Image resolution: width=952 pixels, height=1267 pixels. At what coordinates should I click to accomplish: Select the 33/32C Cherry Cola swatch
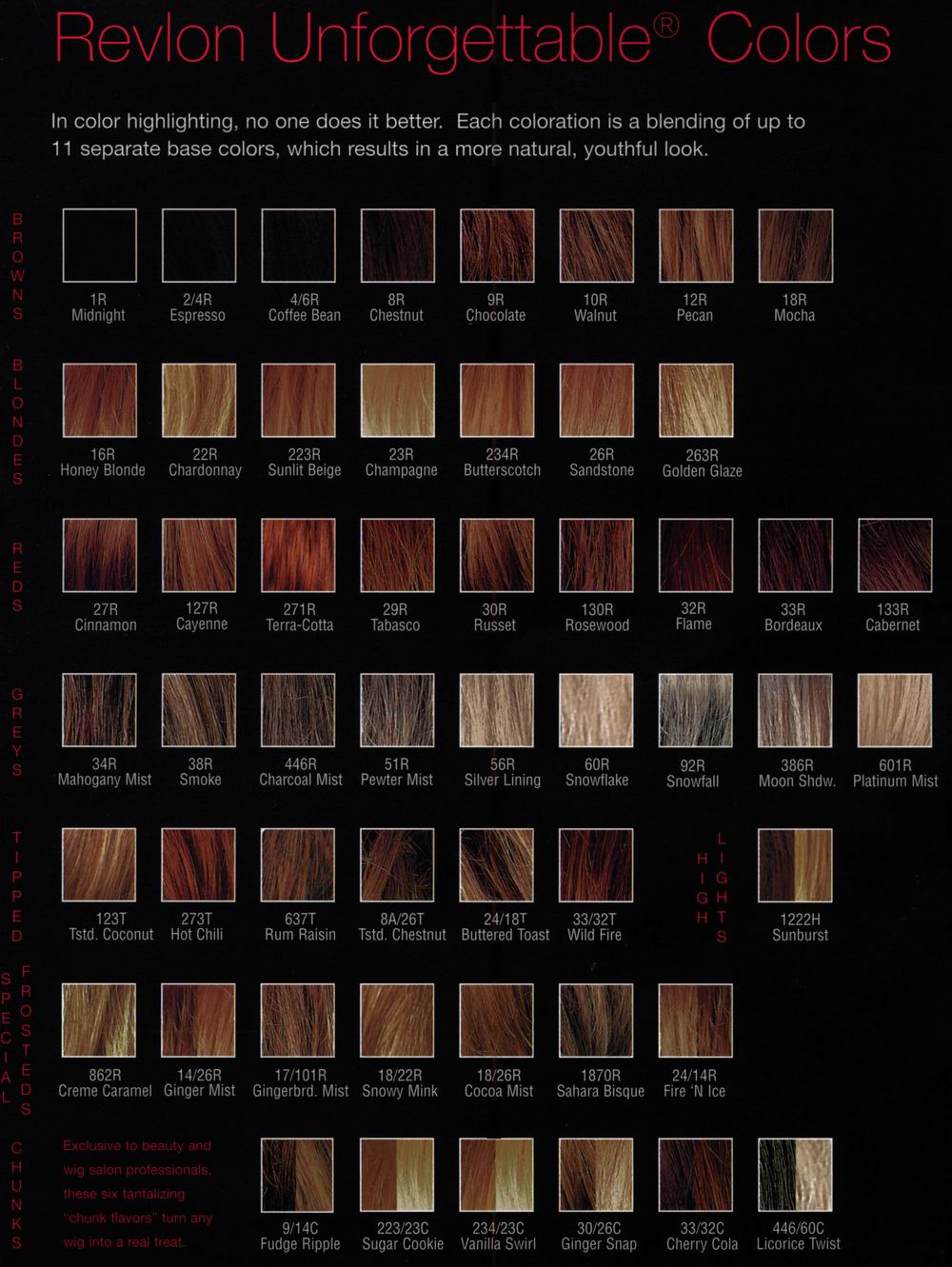[x=696, y=1175]
